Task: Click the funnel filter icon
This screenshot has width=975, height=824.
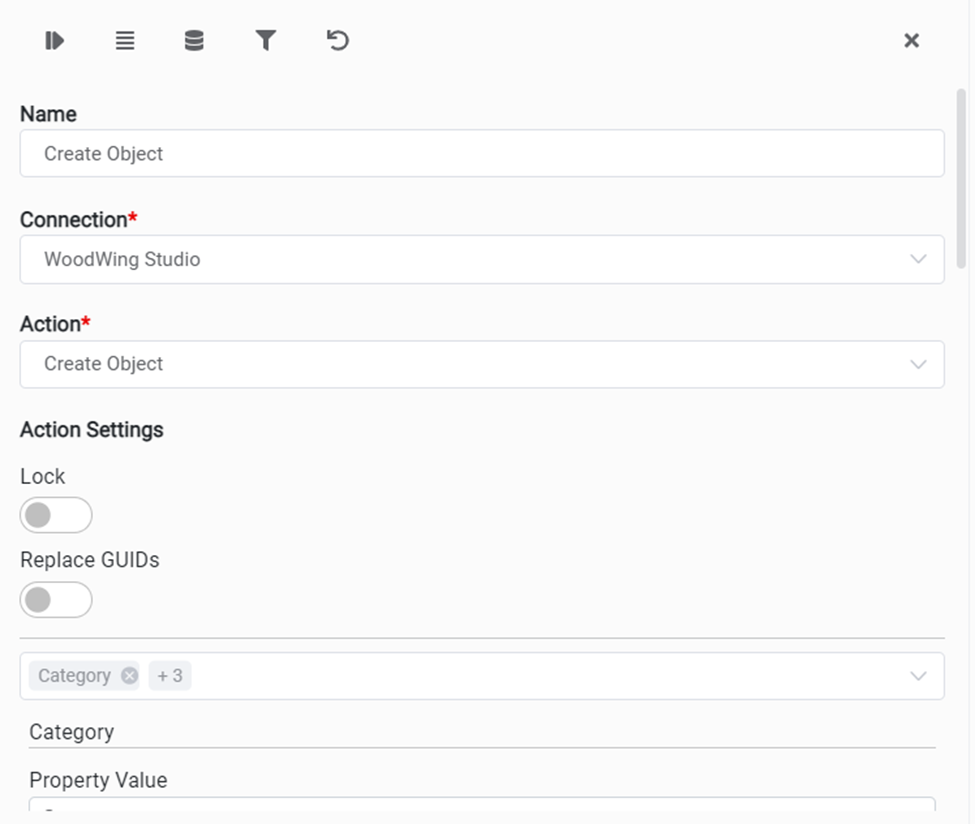Action: pos(265,41)
